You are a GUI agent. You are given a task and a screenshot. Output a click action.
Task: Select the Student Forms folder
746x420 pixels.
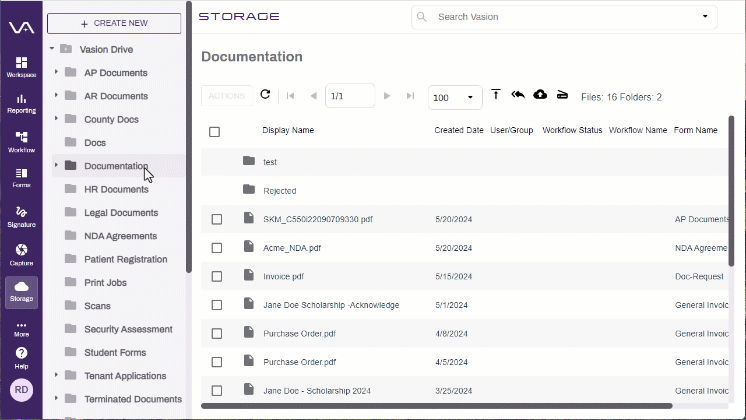115,352
